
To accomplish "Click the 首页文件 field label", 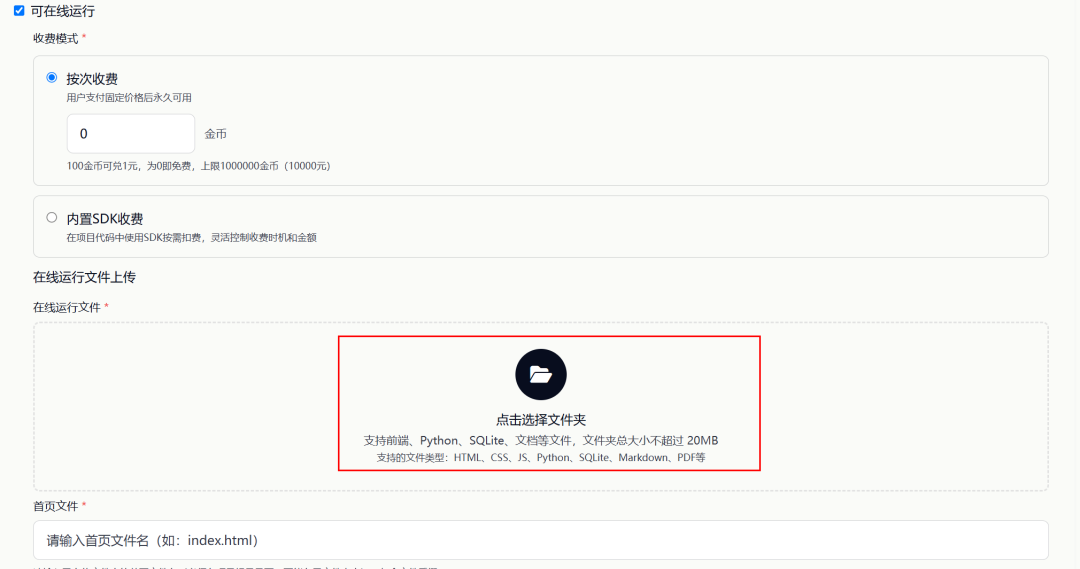I will [x=56, y=506].
